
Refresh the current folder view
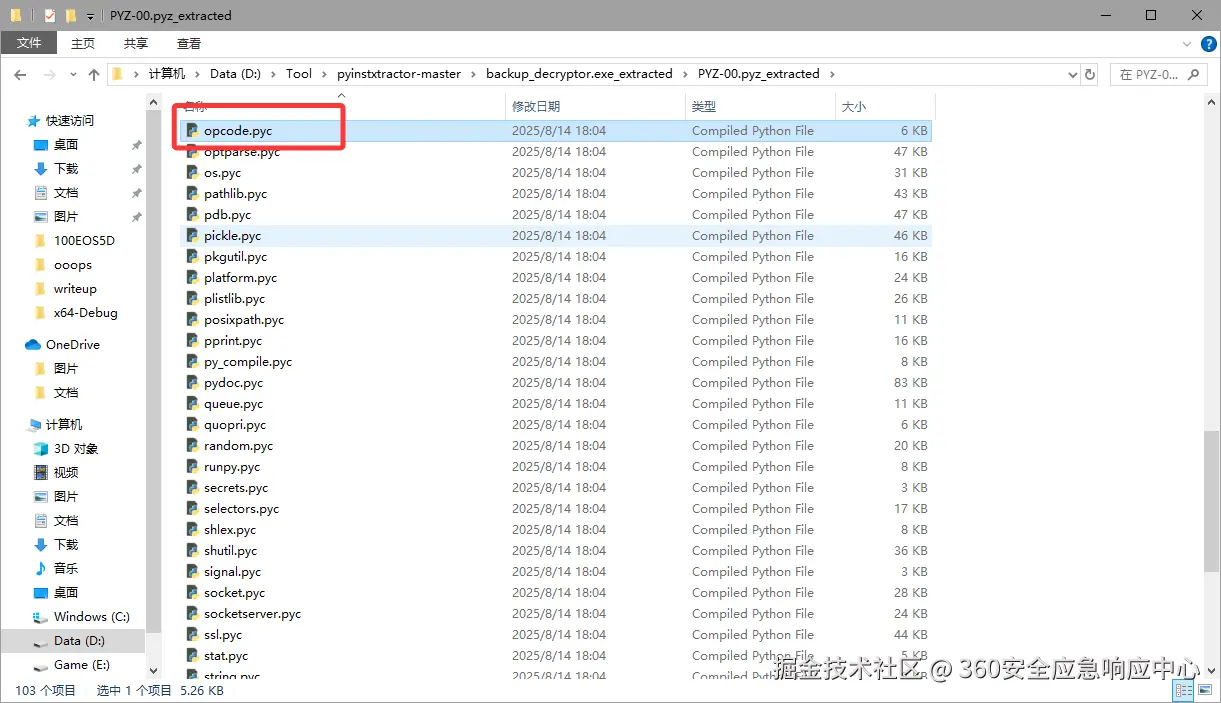[1090, 74]
